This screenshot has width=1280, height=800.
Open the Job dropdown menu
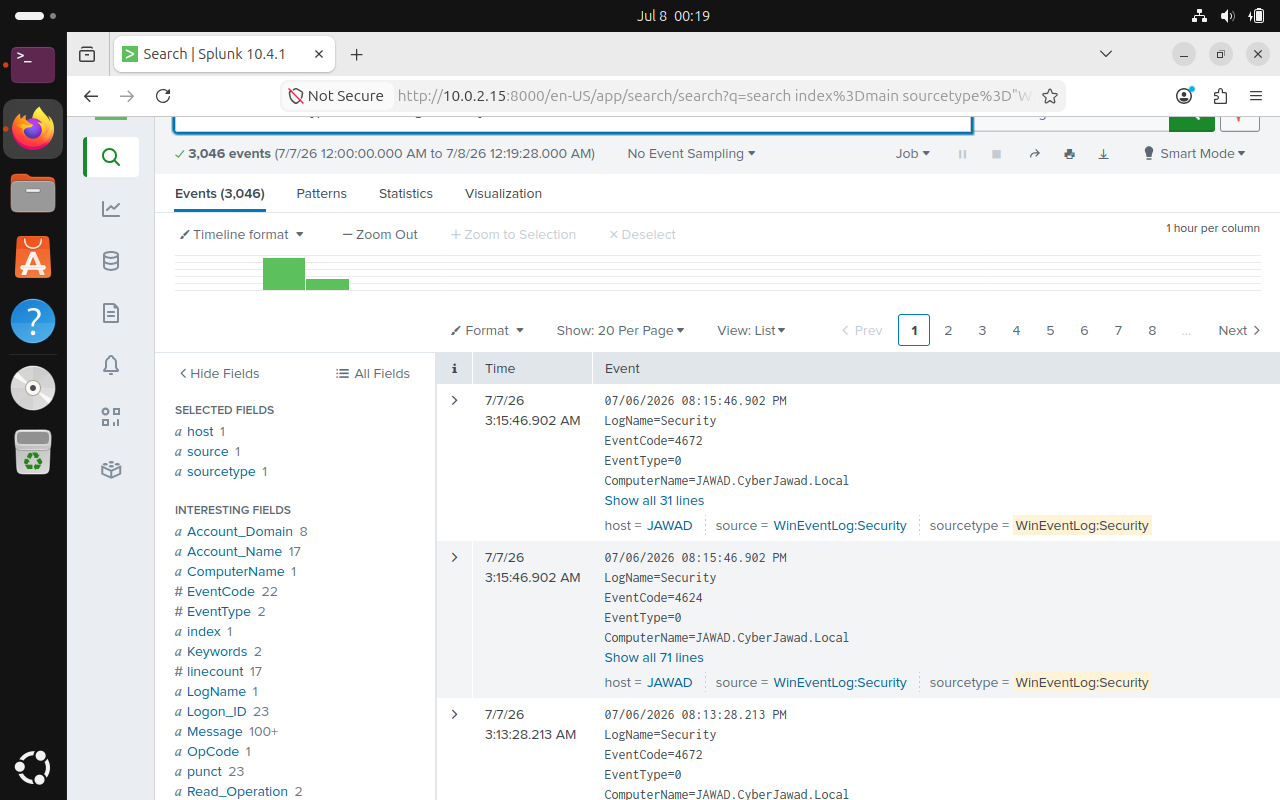click(x=912, y=154)
